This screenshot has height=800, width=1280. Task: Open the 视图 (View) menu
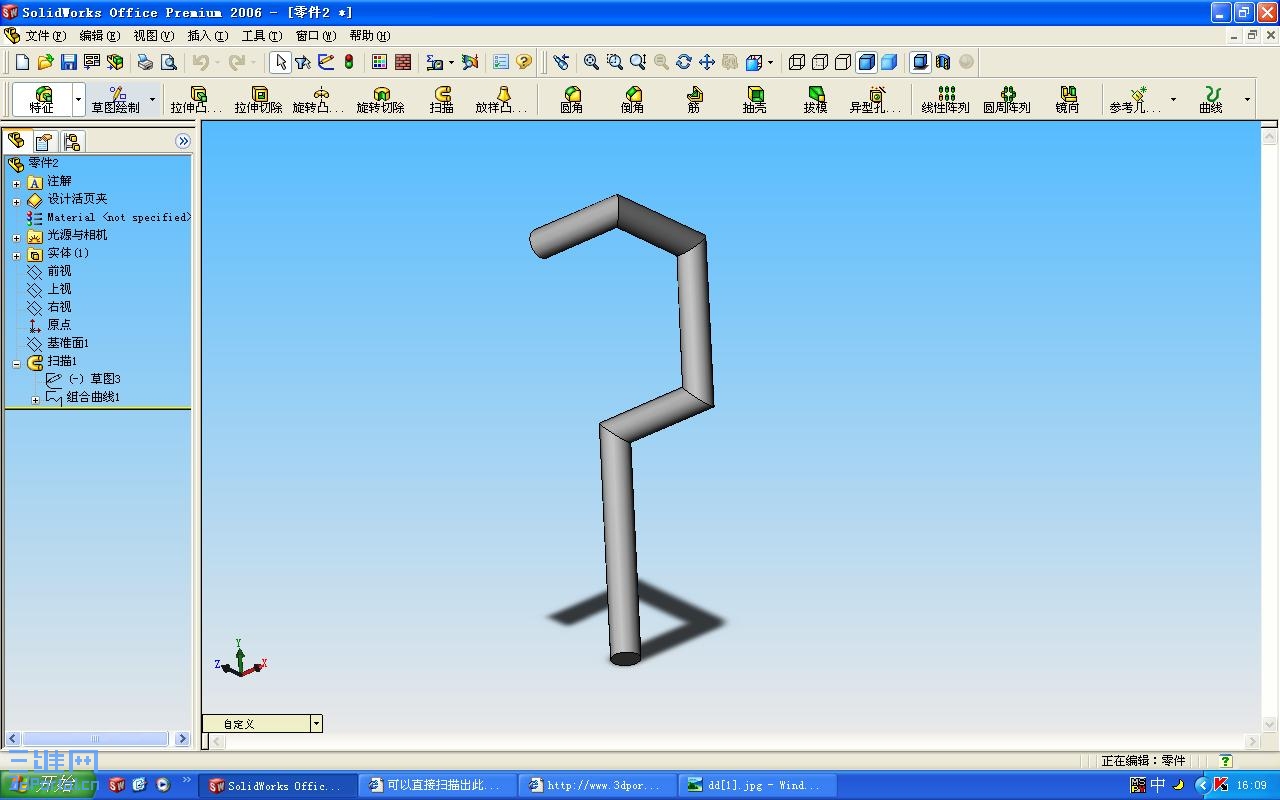pyautogui.click(x=153, y=36)
